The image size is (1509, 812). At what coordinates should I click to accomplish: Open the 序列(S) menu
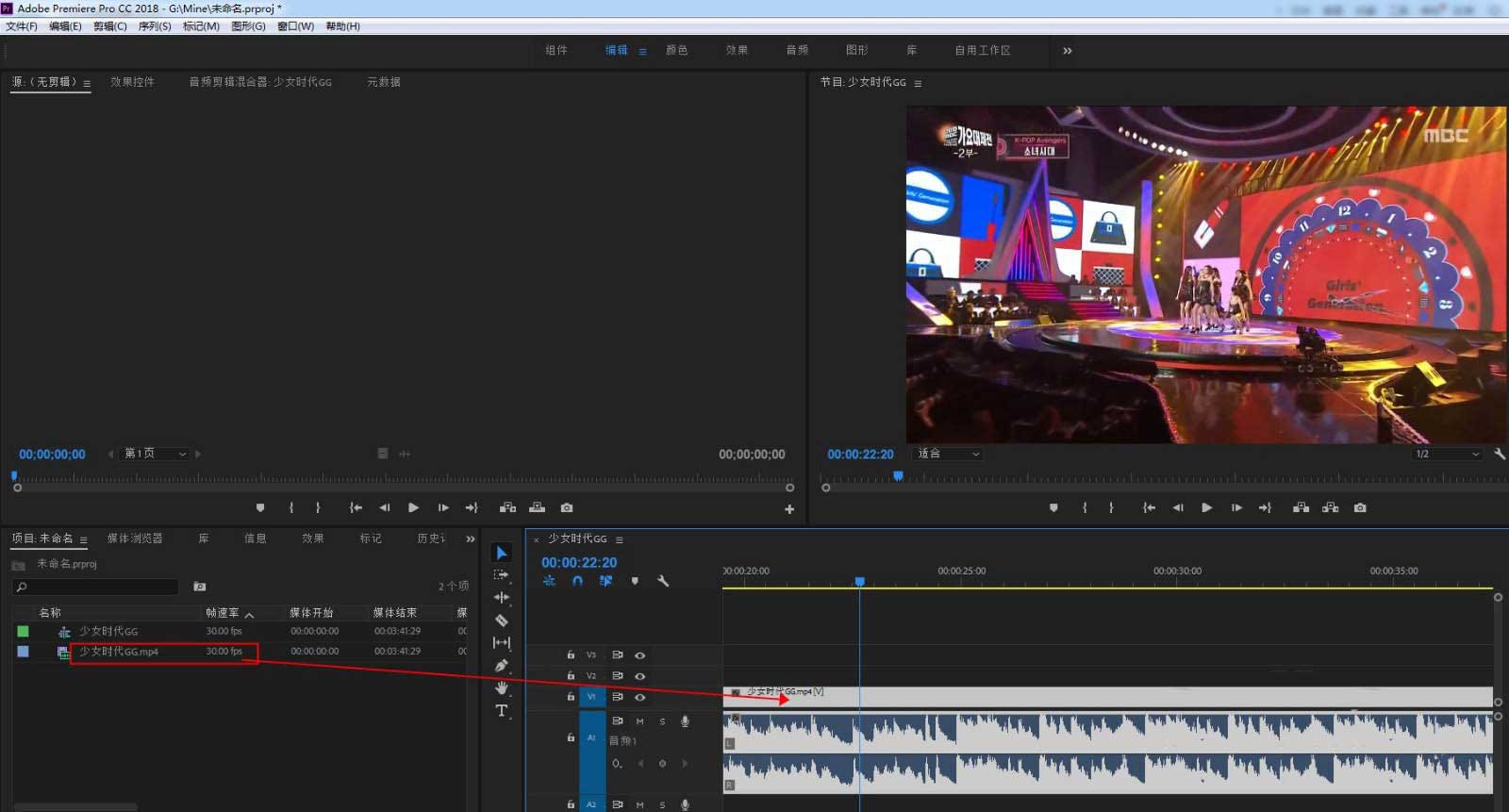click(x=155, y=26)
